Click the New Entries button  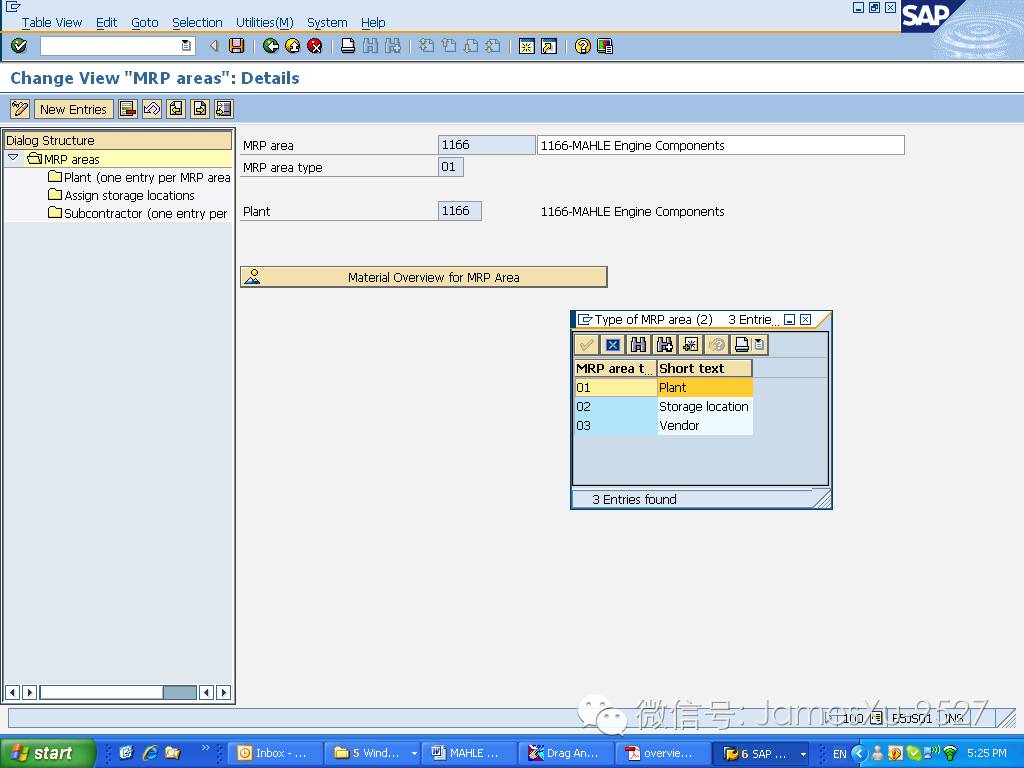click(73, 109)
